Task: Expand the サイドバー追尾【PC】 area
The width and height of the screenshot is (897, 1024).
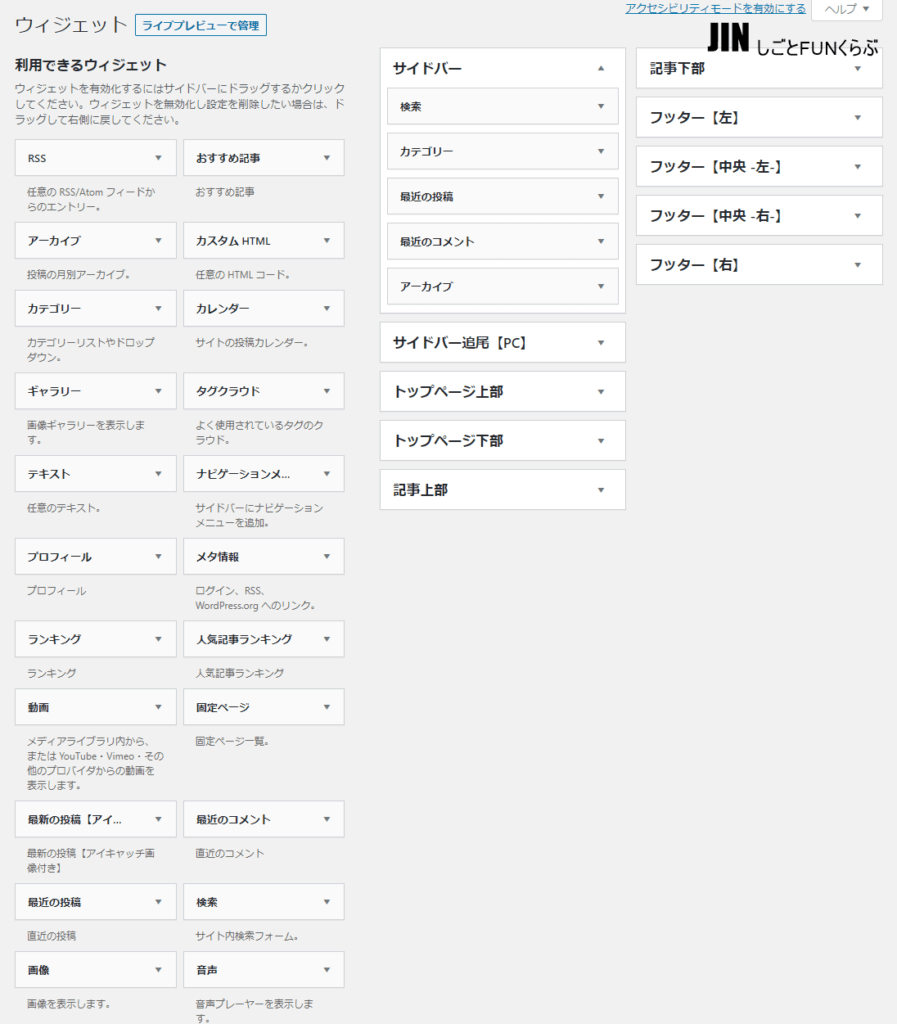Action: 601,342
